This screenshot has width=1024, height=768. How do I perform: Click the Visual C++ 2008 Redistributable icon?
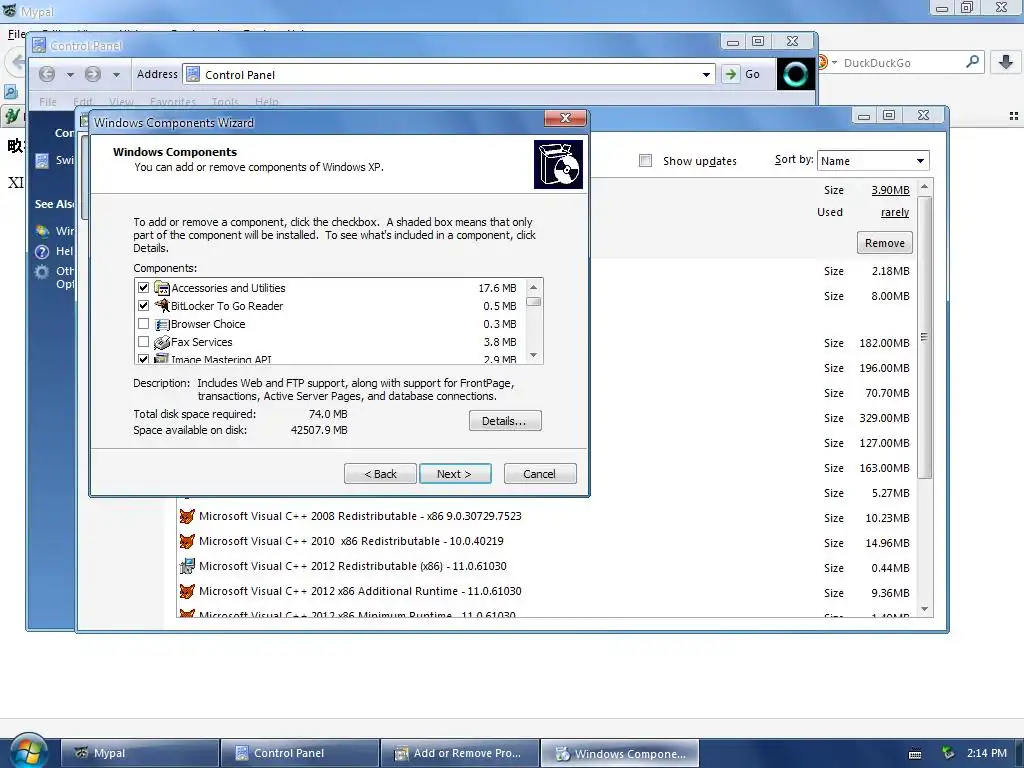(x=187, y=516)
